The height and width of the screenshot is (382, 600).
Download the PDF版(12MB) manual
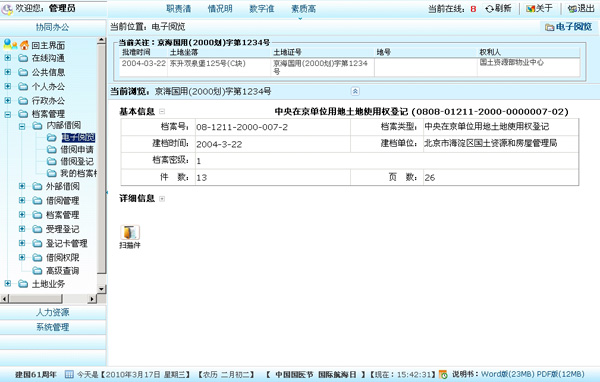[561, 374]
